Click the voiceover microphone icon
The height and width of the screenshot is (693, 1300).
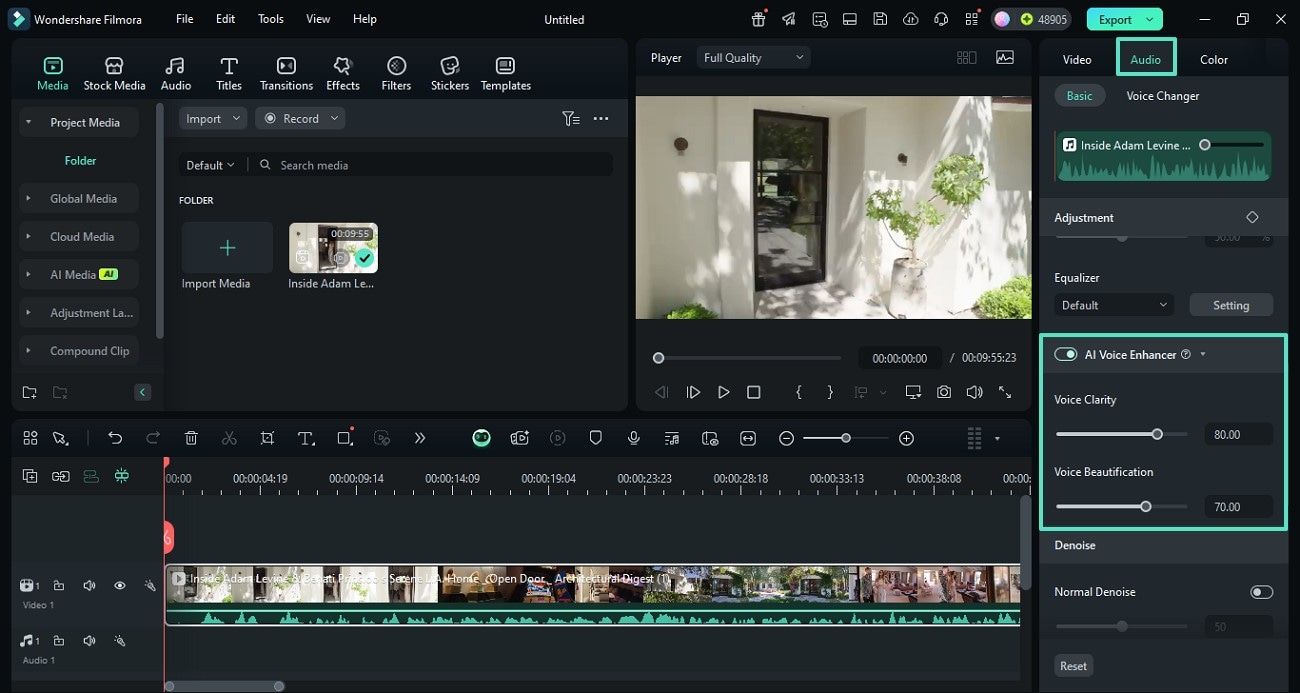[633, 438]
